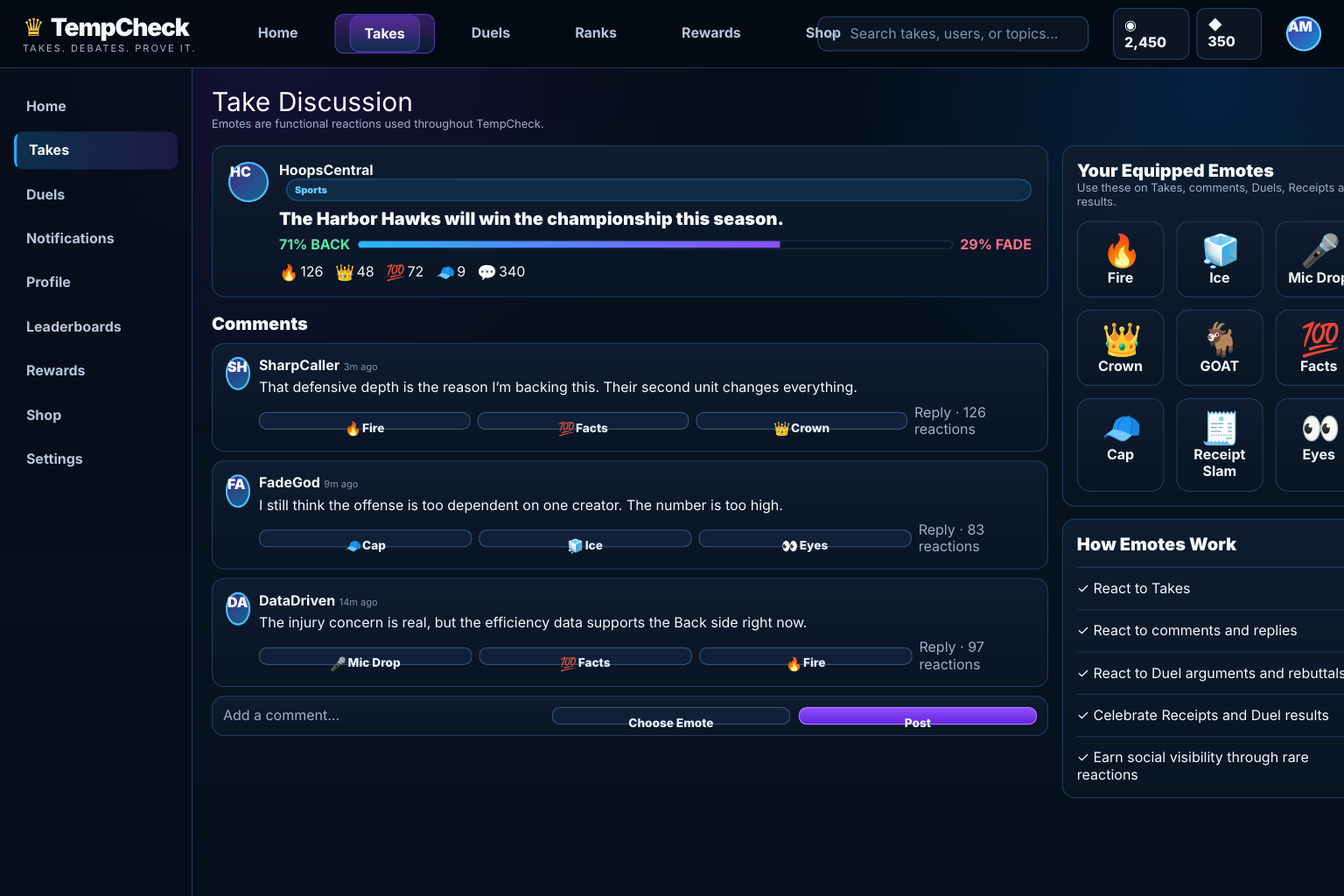React with Facts on SharpCaller's comment
This screenshot has height=896, width=1344.
pyautogui.click(x=583, y=422)
